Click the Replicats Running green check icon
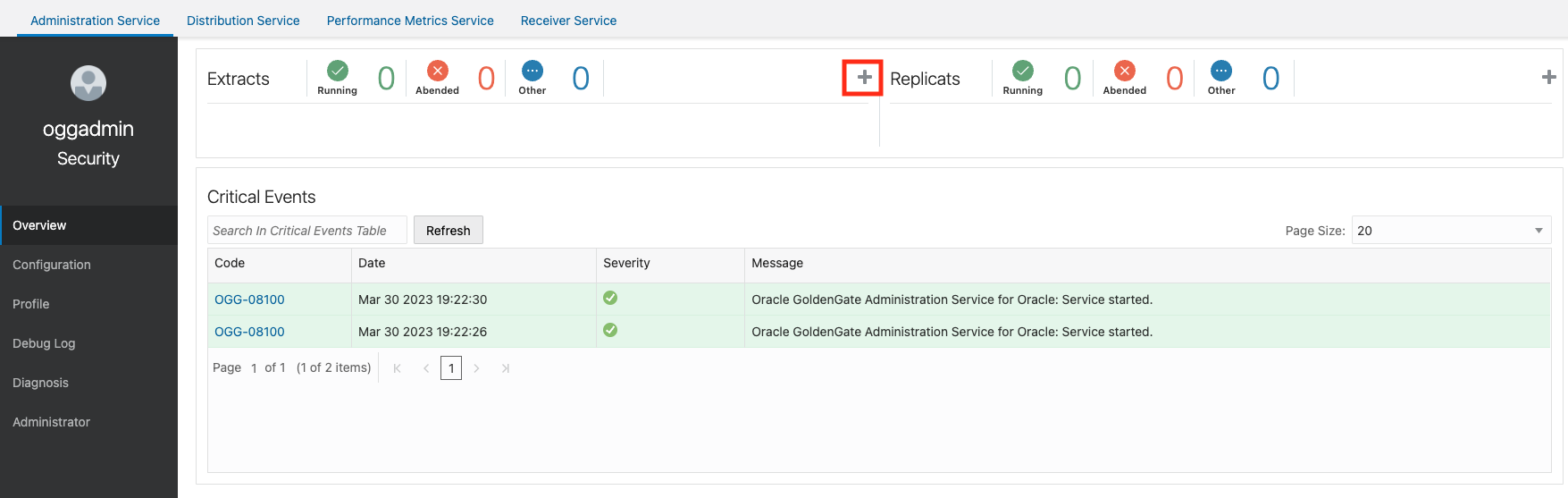This screenshot has width=1568, height=498. 1023,71
